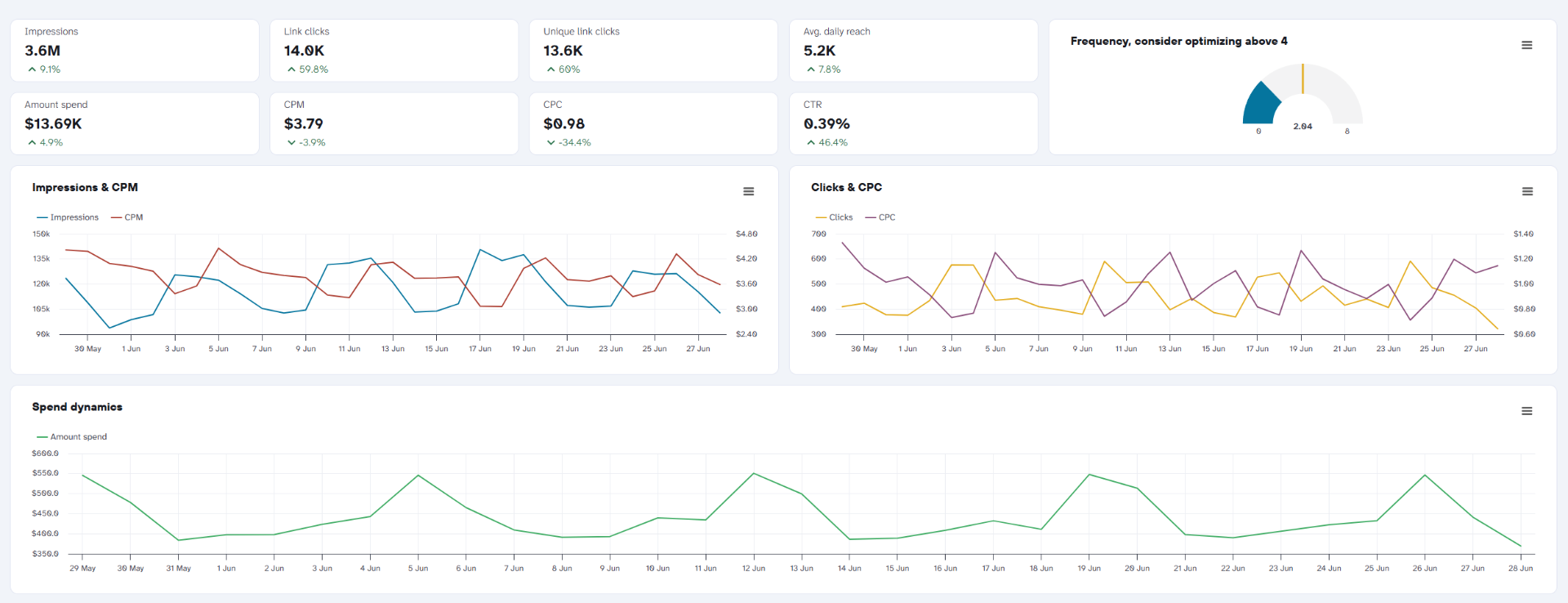Click 12 Jun peak on Spend dynamics line
This screenshot has height=603, width=1568.
pyautogui.click(x=754, y=473)
